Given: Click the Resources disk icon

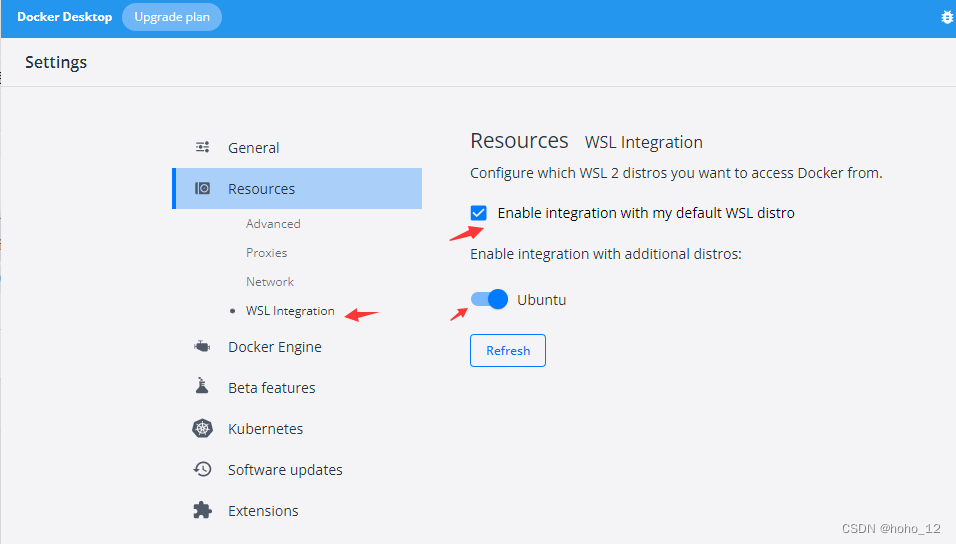Looking at the screenshot, I should point(202,188).
